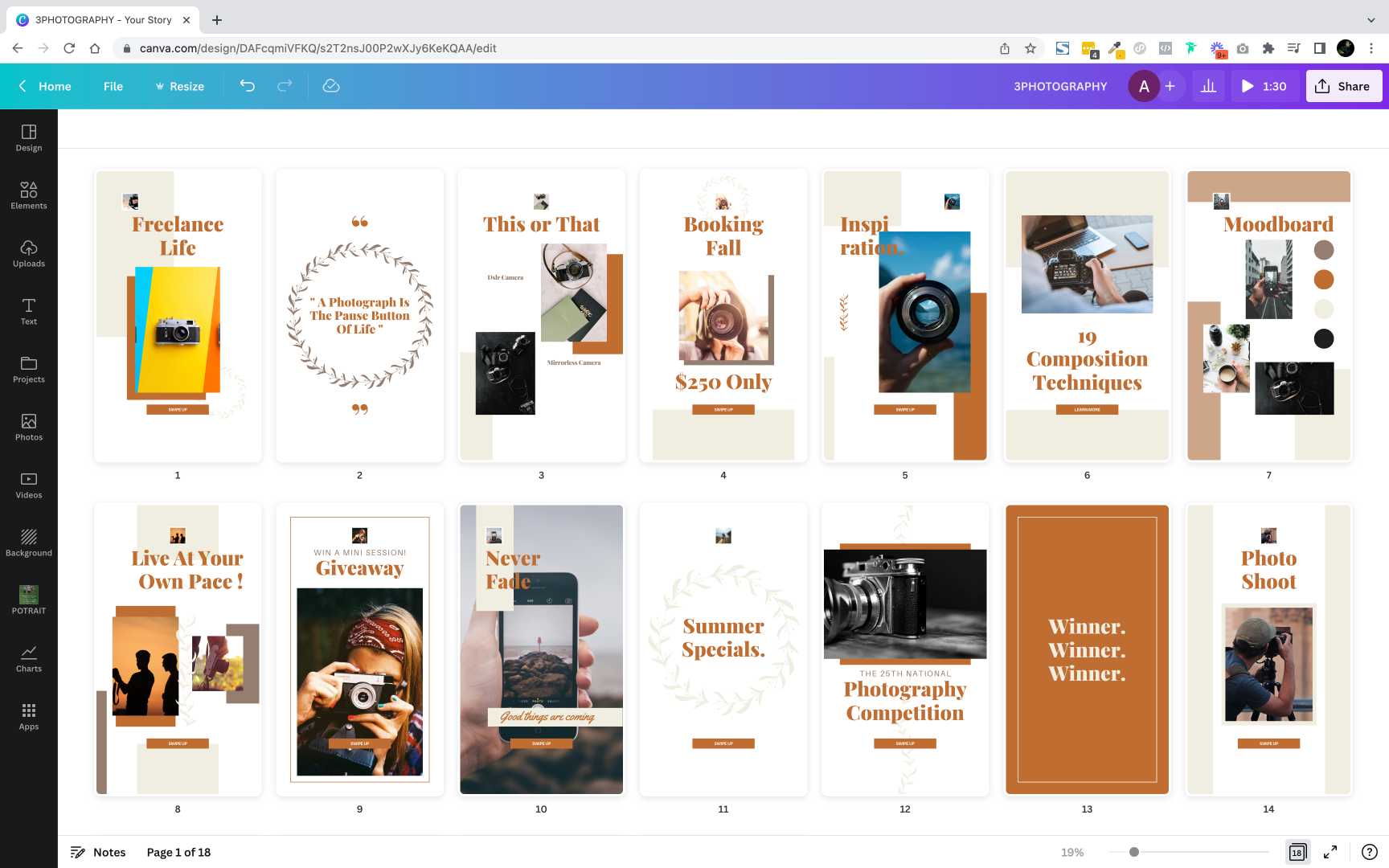
Task: Select the Text tool in sidebar
Action: coord(29,311)
